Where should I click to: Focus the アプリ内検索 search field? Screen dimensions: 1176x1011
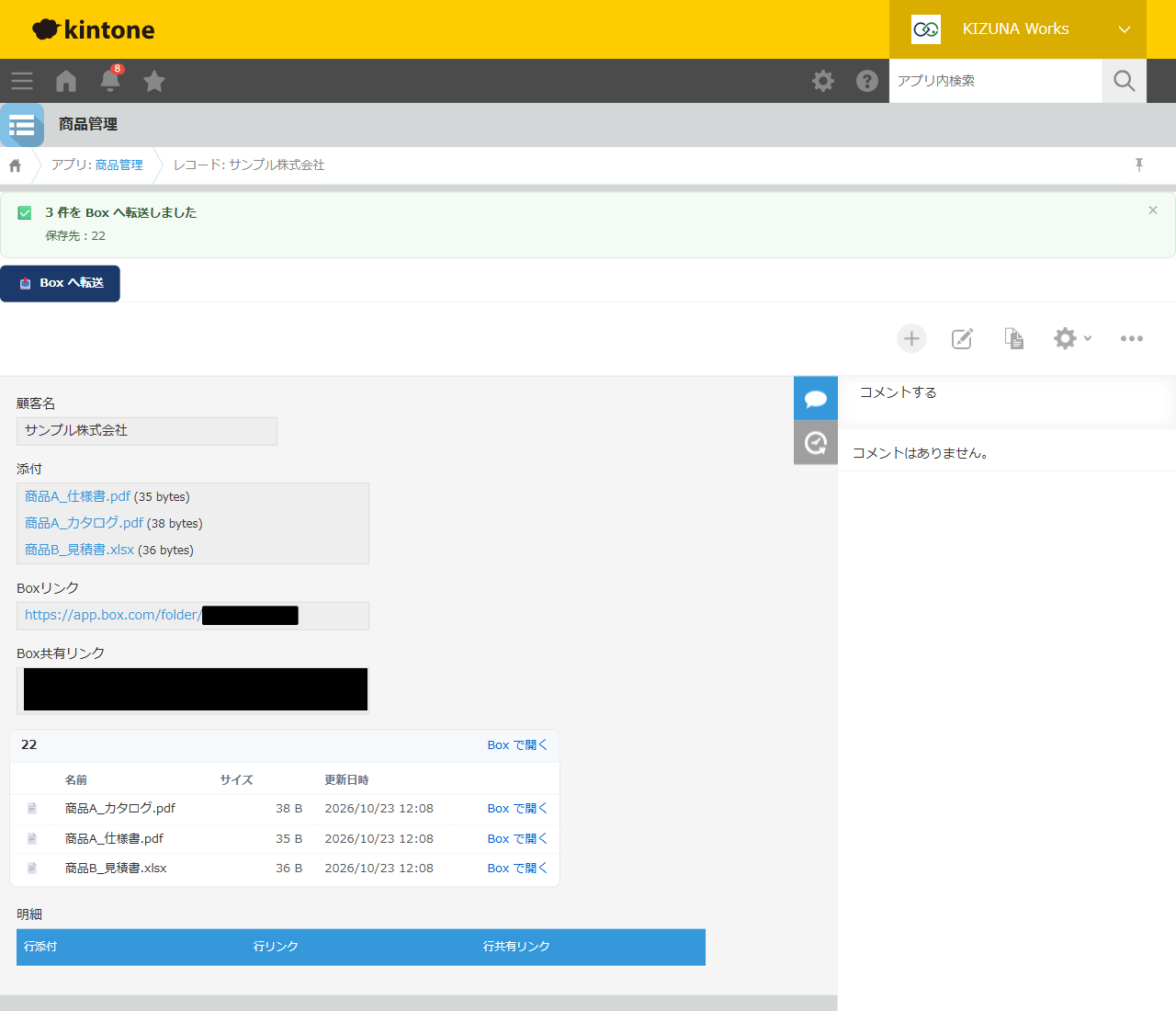tap(996, 81)
